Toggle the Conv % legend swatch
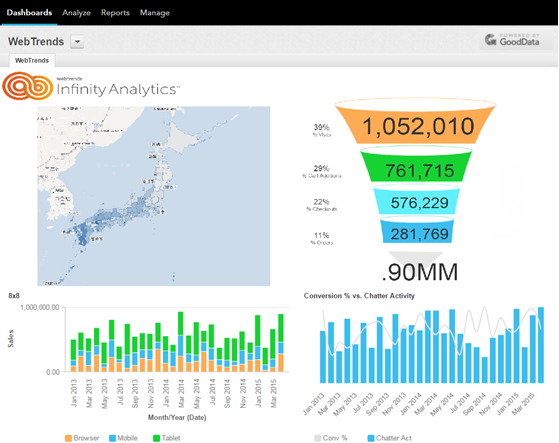This screenshot has height=443, width=559. pos(318,438)
